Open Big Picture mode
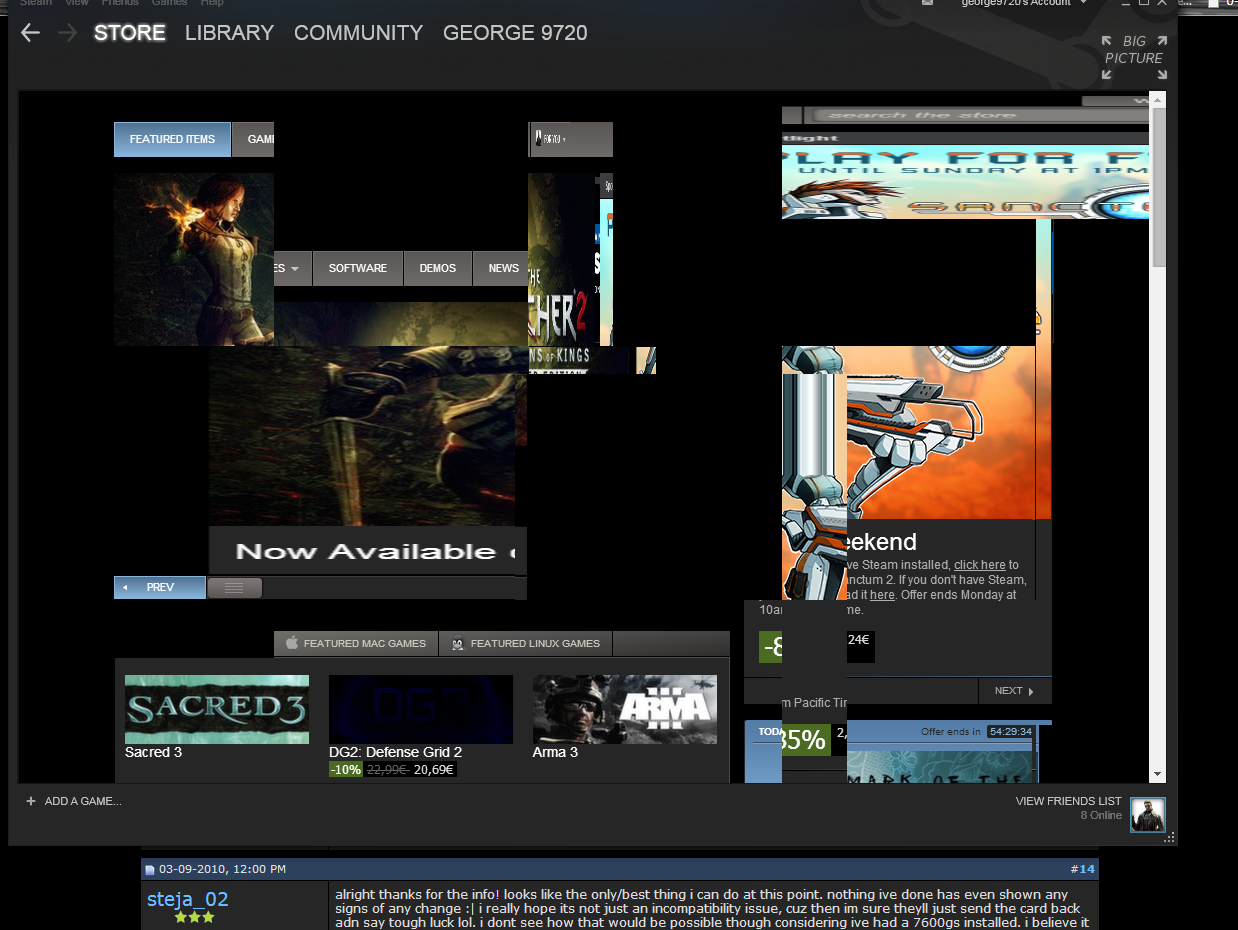The image size is (1238, 930). click(x=1134, y=57)
